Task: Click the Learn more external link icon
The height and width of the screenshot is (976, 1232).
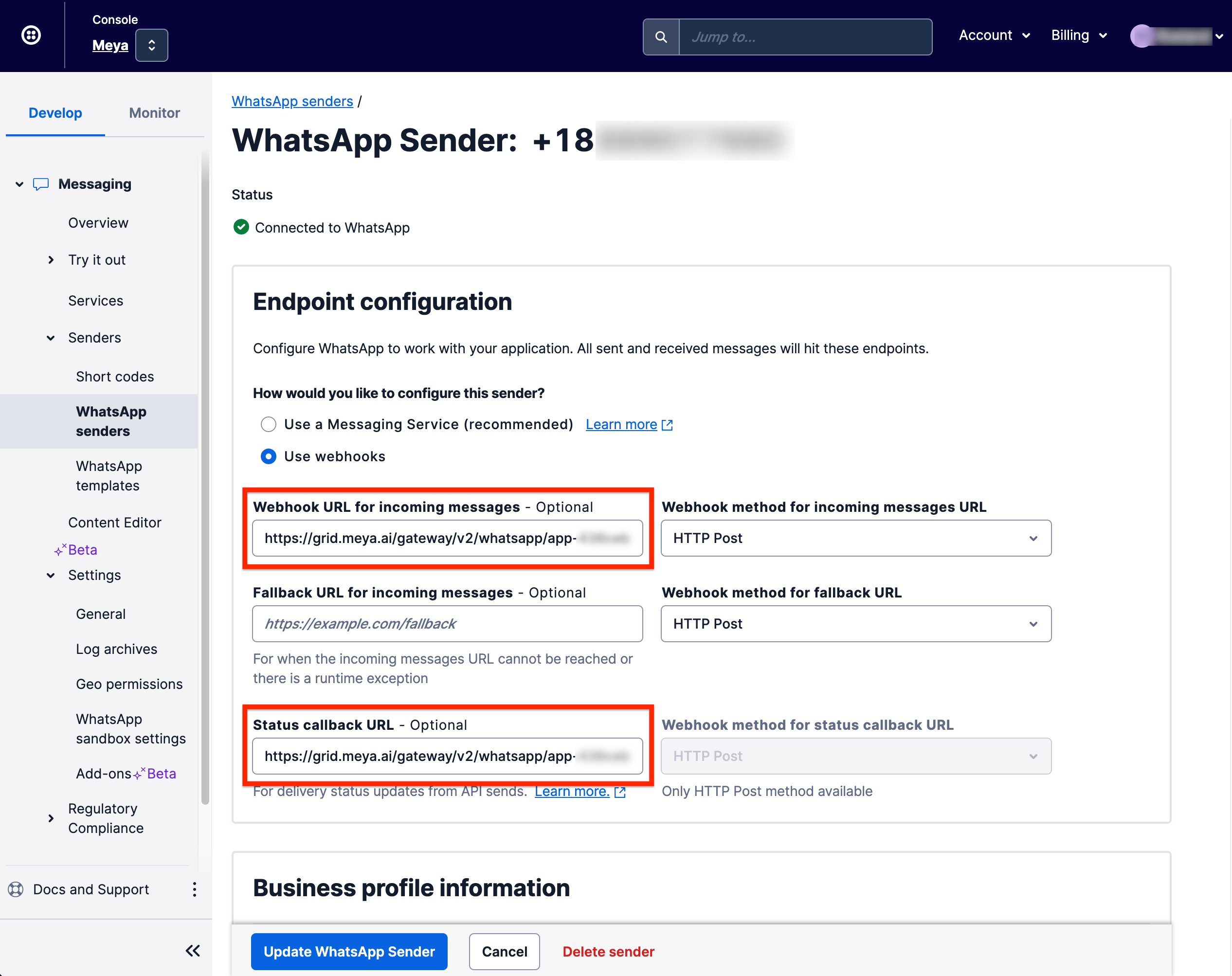Action: point(667,425)
